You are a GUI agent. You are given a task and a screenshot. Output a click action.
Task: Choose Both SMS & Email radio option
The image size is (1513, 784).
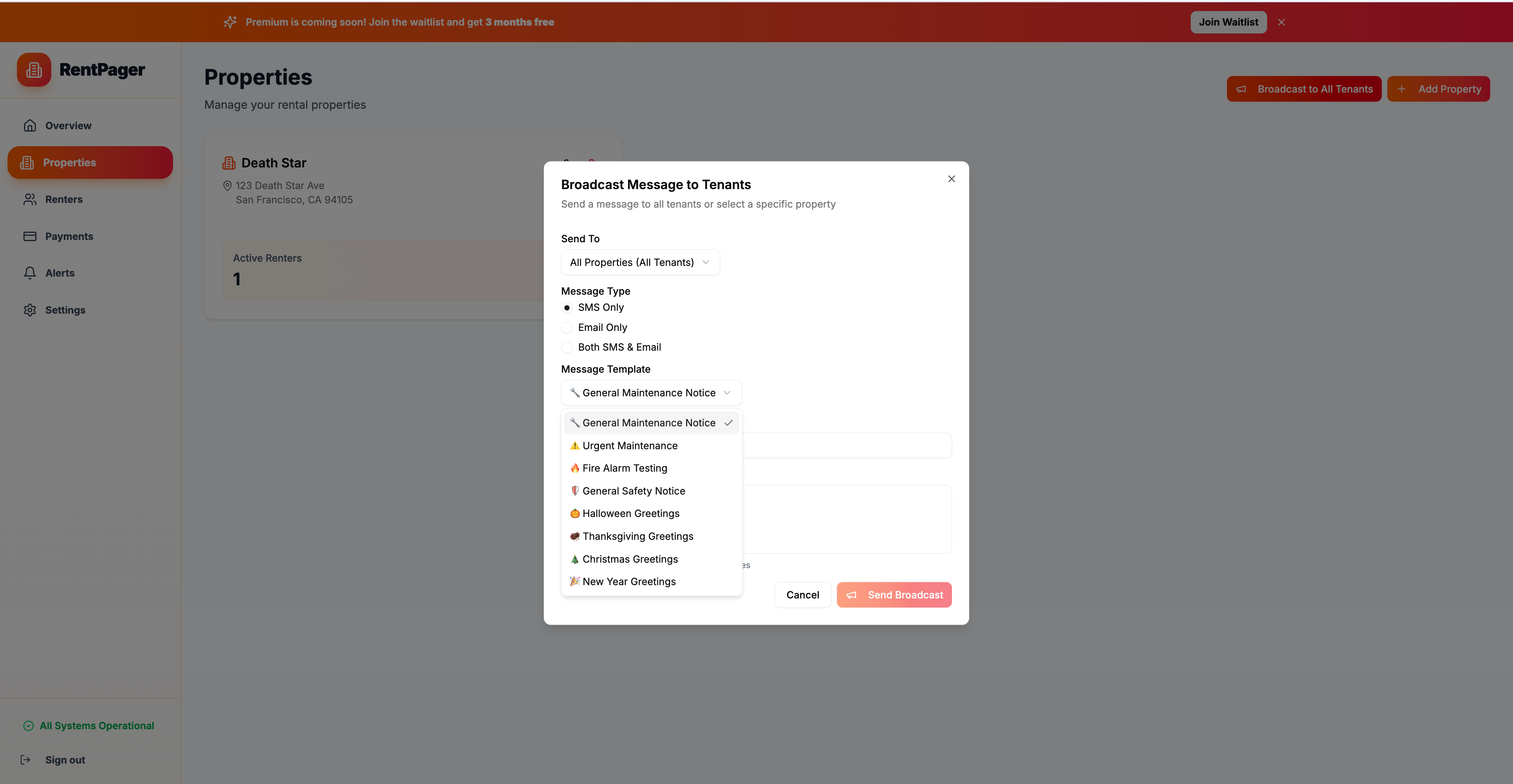[x=567, y=347]
